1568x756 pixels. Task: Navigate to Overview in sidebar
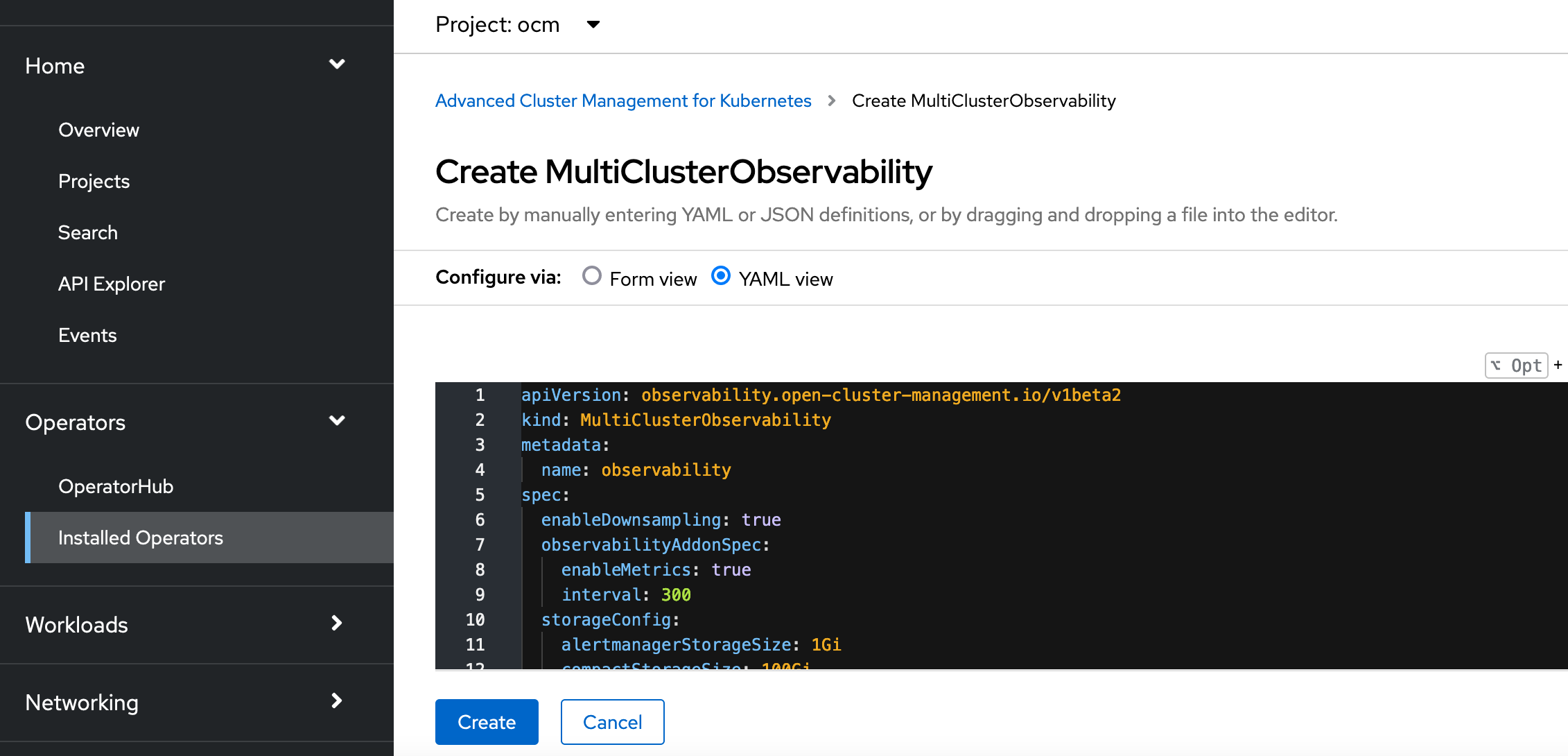98,129
